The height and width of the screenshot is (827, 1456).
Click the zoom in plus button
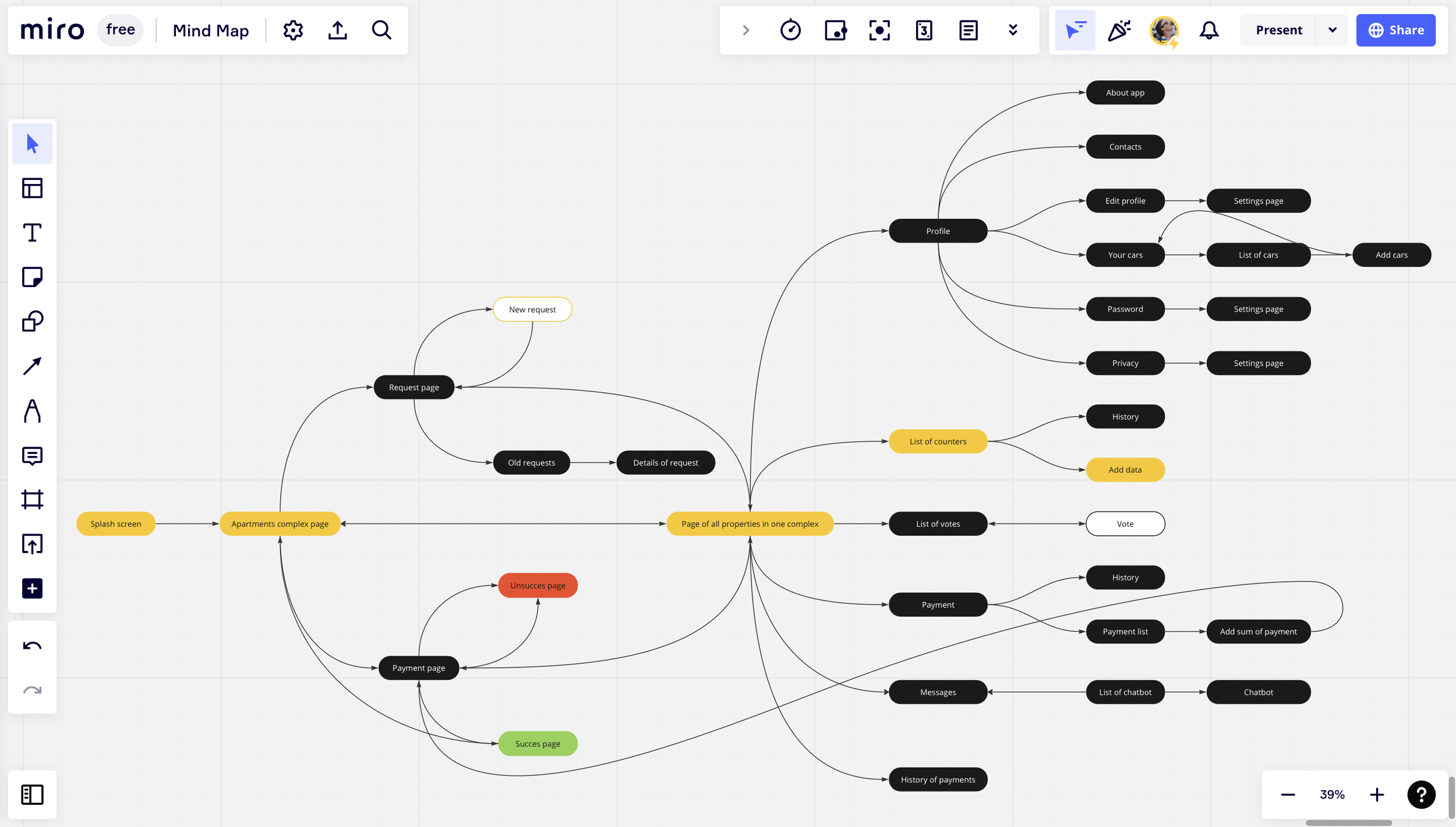coord(1377,794)
